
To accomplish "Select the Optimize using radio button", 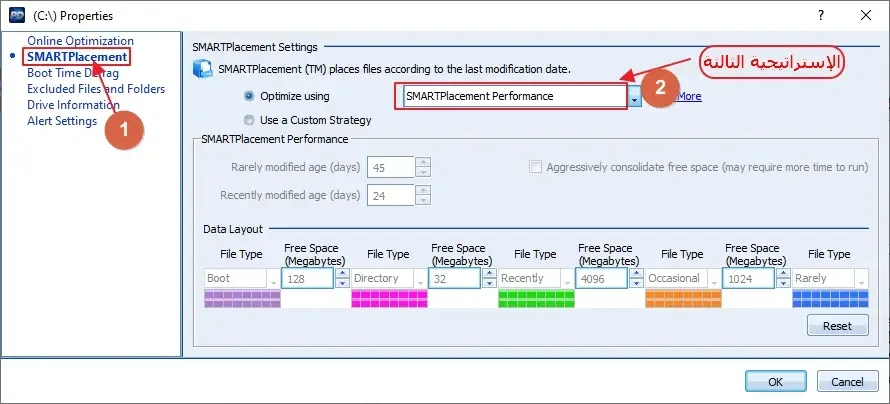I will [249, 96].
